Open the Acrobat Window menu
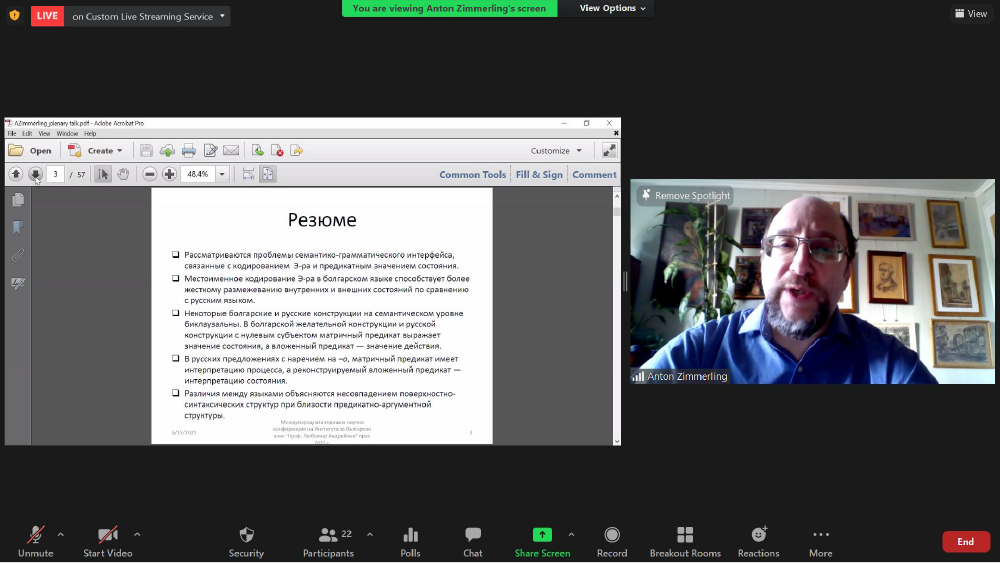The image size is (1000, 563). pos(67,133)
